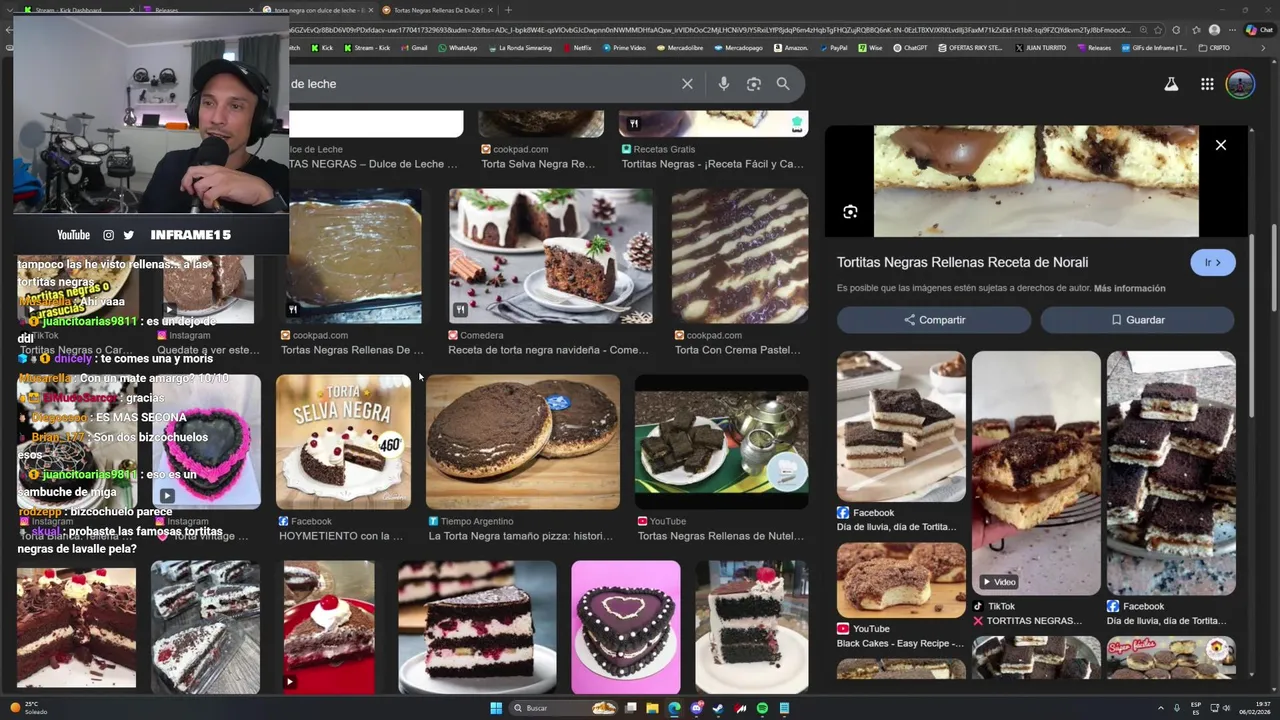Click the magnifier search submit icon
The height and width of the screenshot is (720, 1280).
783,84
